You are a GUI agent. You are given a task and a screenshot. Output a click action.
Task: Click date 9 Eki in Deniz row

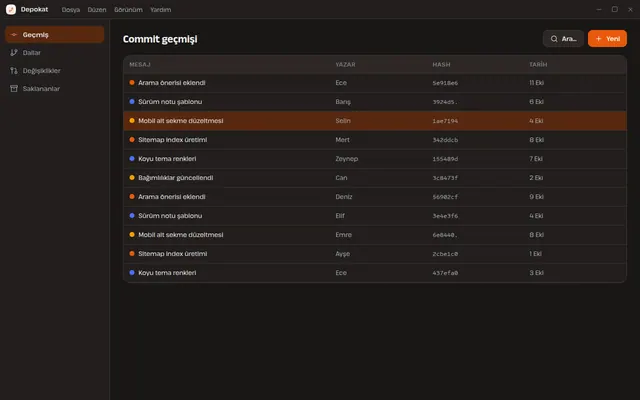(x=536, y=197)
